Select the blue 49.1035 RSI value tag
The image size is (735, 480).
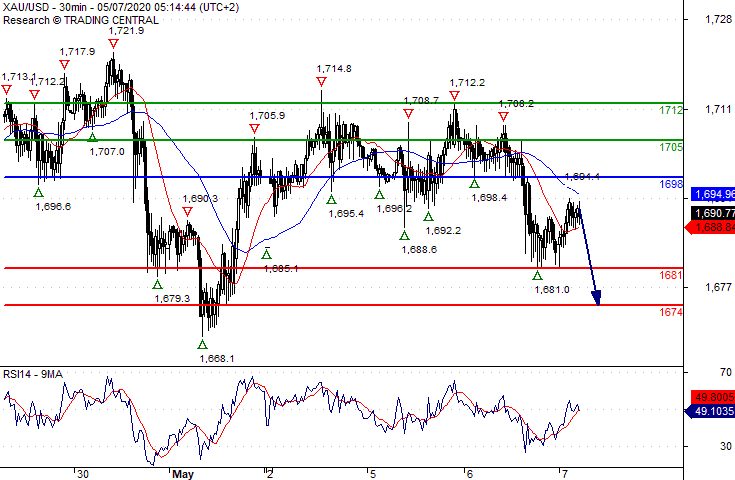[710, 412]
